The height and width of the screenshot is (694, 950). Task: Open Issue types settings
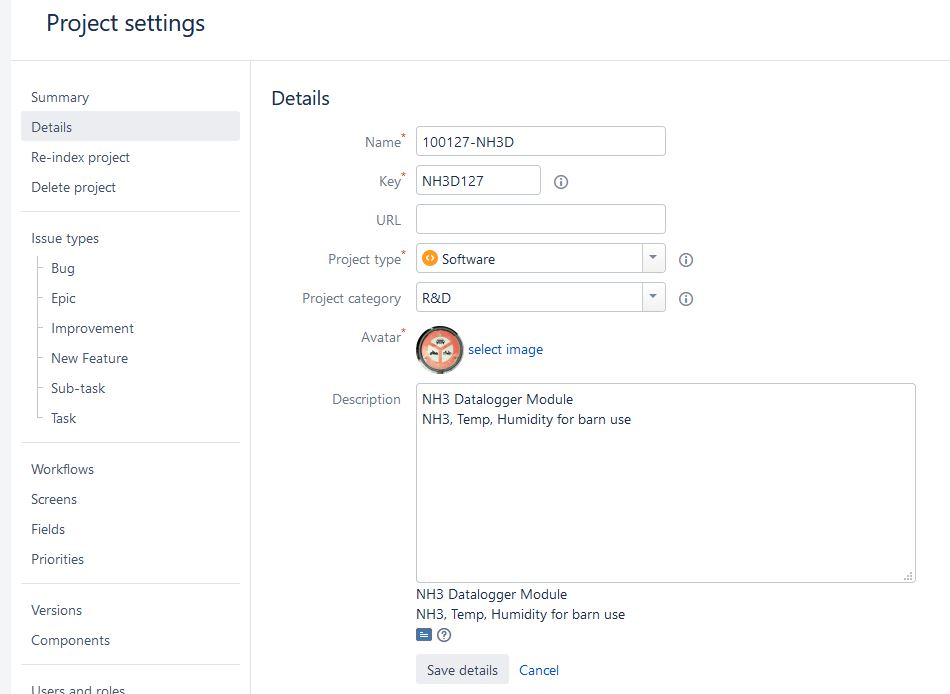click(x=65, y=238)
